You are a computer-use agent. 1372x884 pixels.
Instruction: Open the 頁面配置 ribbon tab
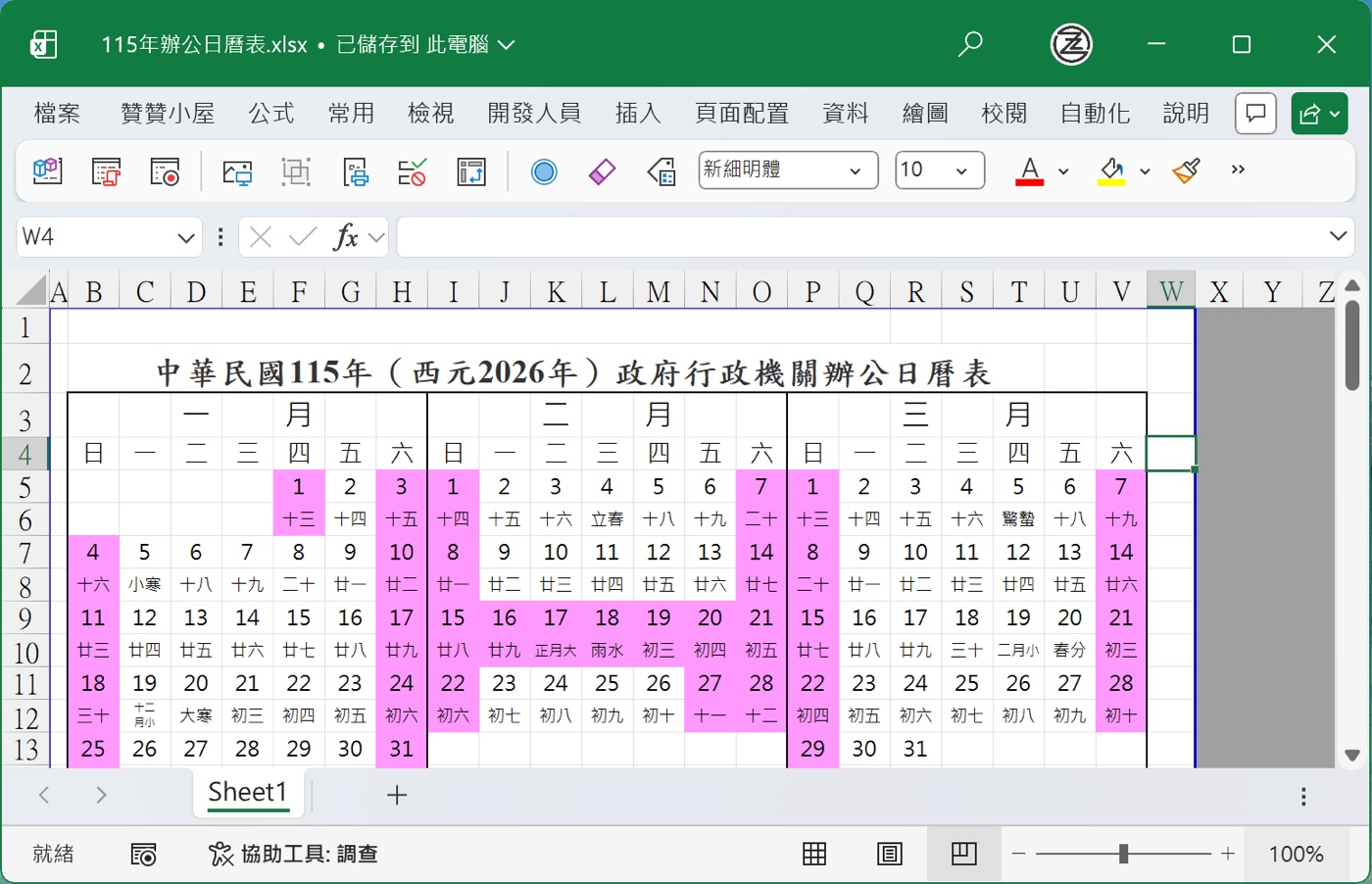point(742,114)
